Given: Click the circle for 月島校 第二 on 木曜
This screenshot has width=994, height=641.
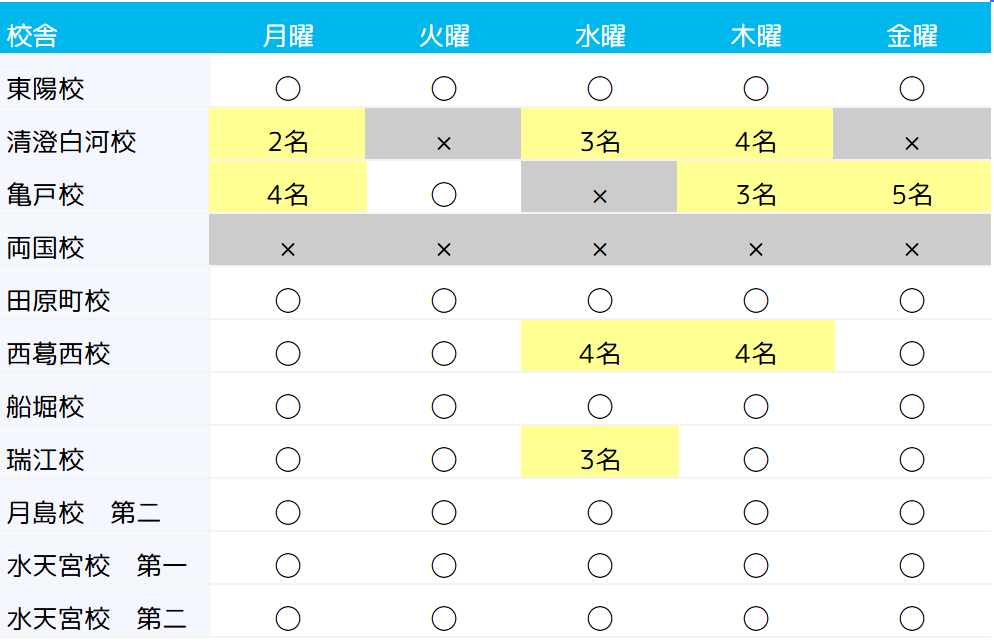Looking at the screenshot, I should [756, 513].
